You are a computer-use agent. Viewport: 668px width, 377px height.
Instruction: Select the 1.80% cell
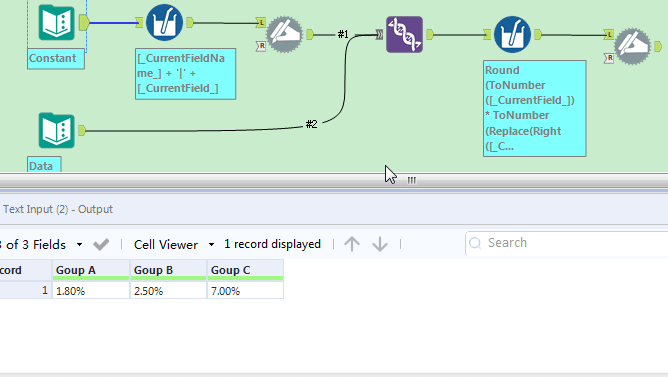click(x=91, y=291)
